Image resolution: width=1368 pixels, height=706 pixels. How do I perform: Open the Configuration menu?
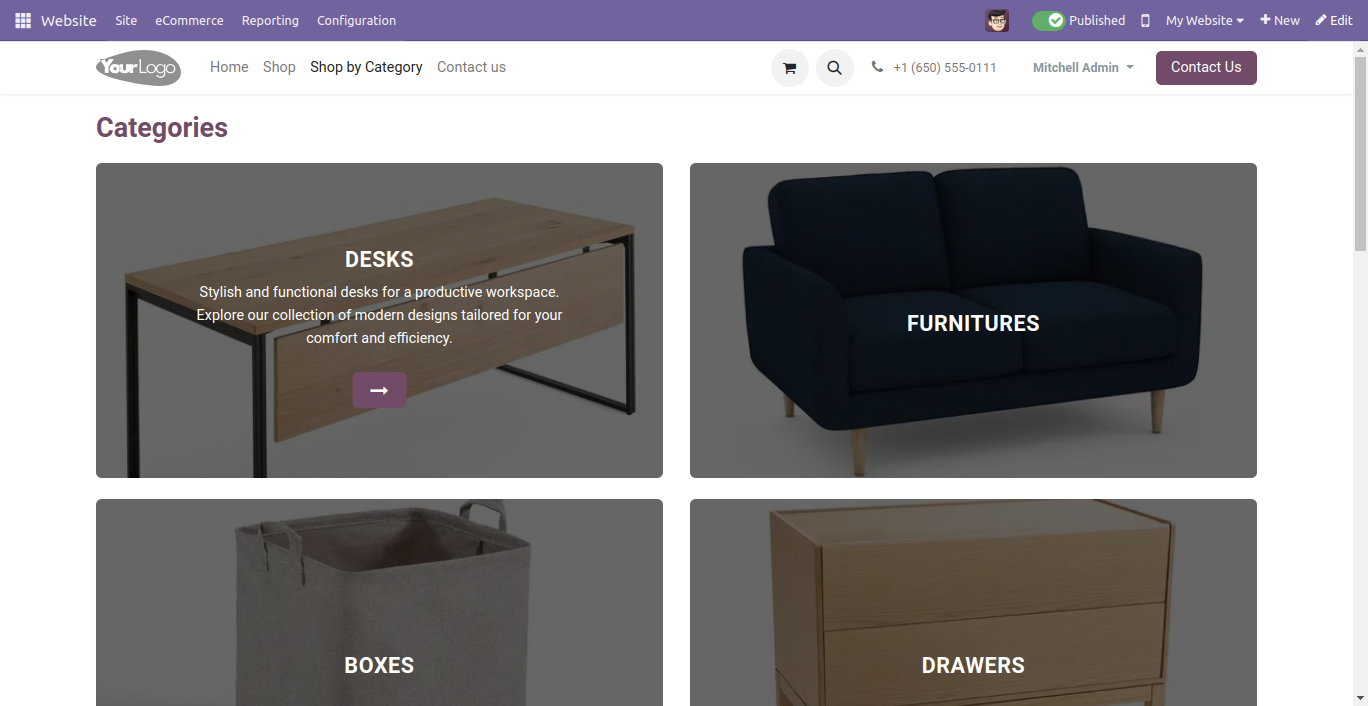point(356,20)
